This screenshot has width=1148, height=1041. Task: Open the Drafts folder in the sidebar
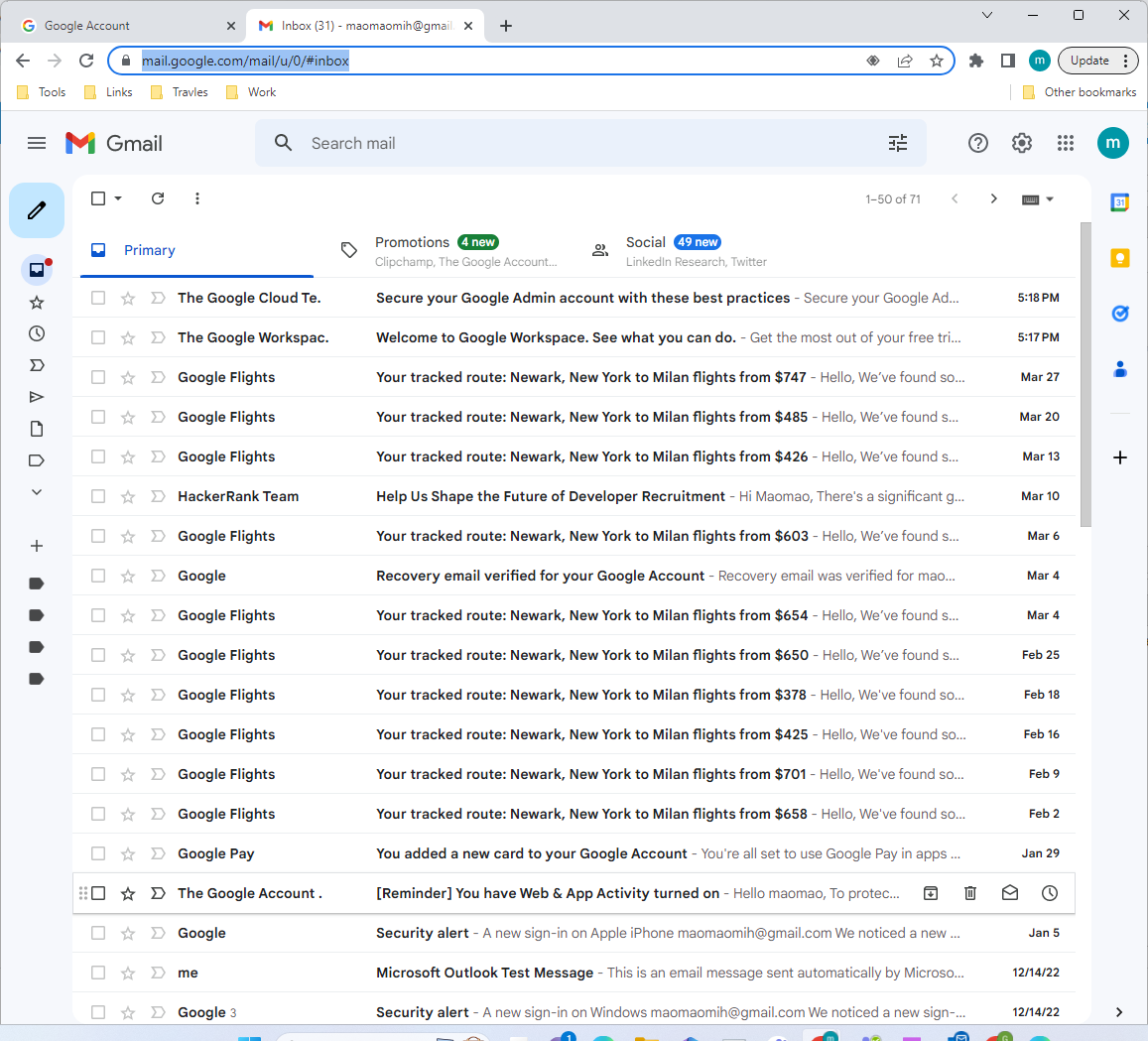37,429
